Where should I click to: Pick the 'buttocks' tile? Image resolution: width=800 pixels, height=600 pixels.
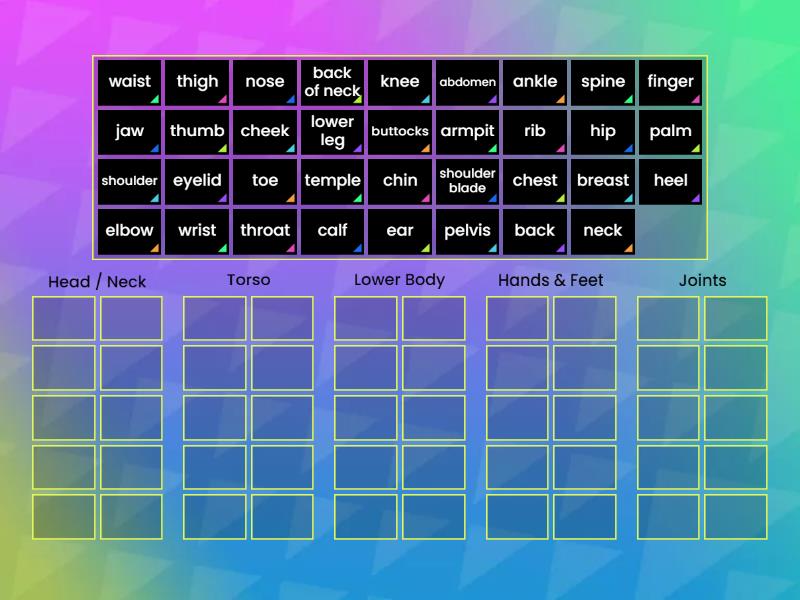coord(400,132)
